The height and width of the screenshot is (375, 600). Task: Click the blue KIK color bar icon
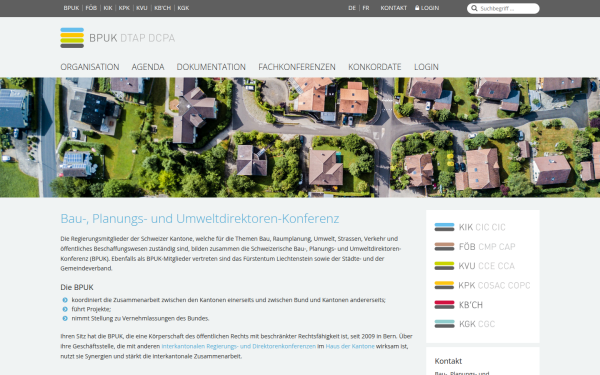pos(444,227)
